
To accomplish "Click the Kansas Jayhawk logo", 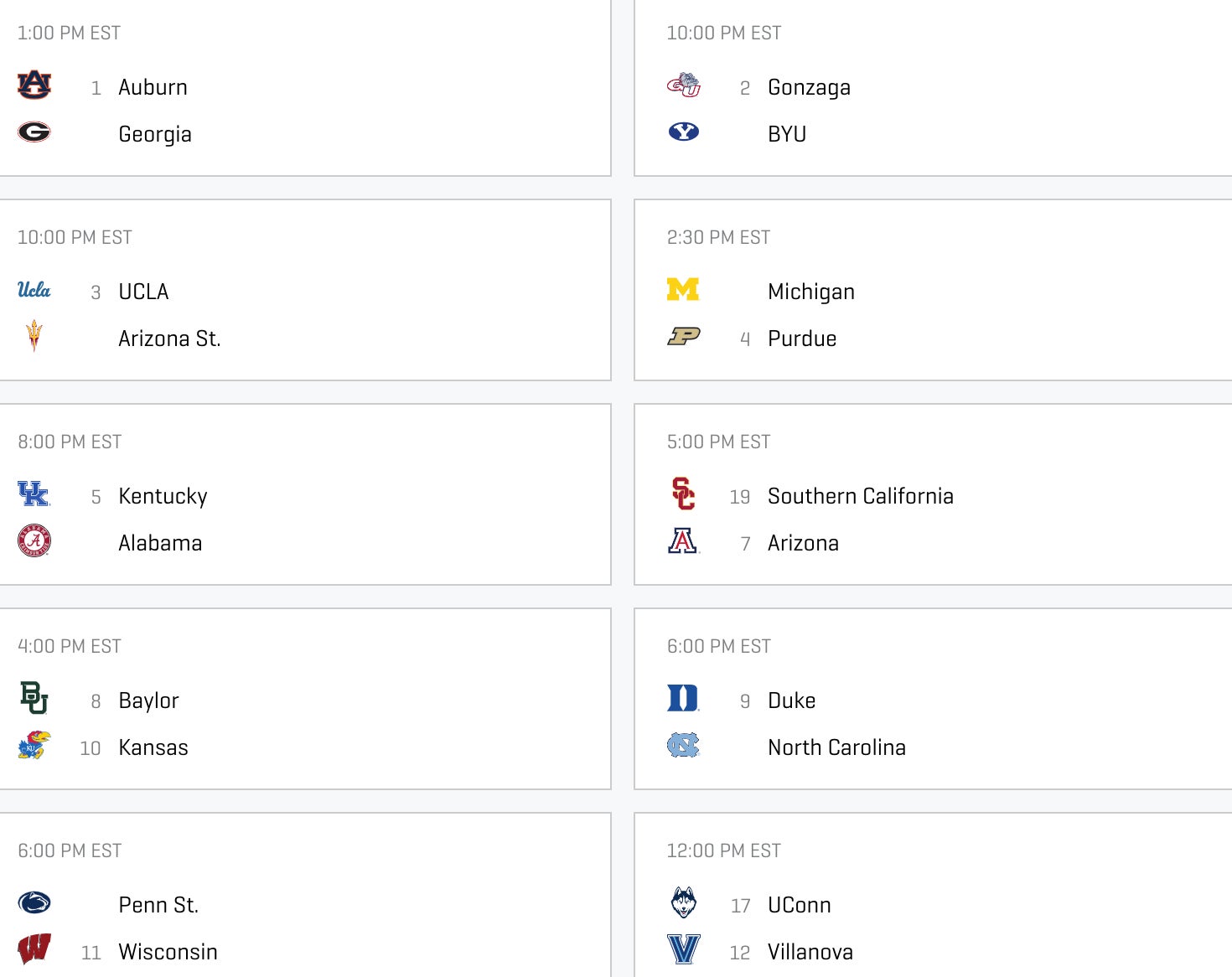I will click(34, 745).
